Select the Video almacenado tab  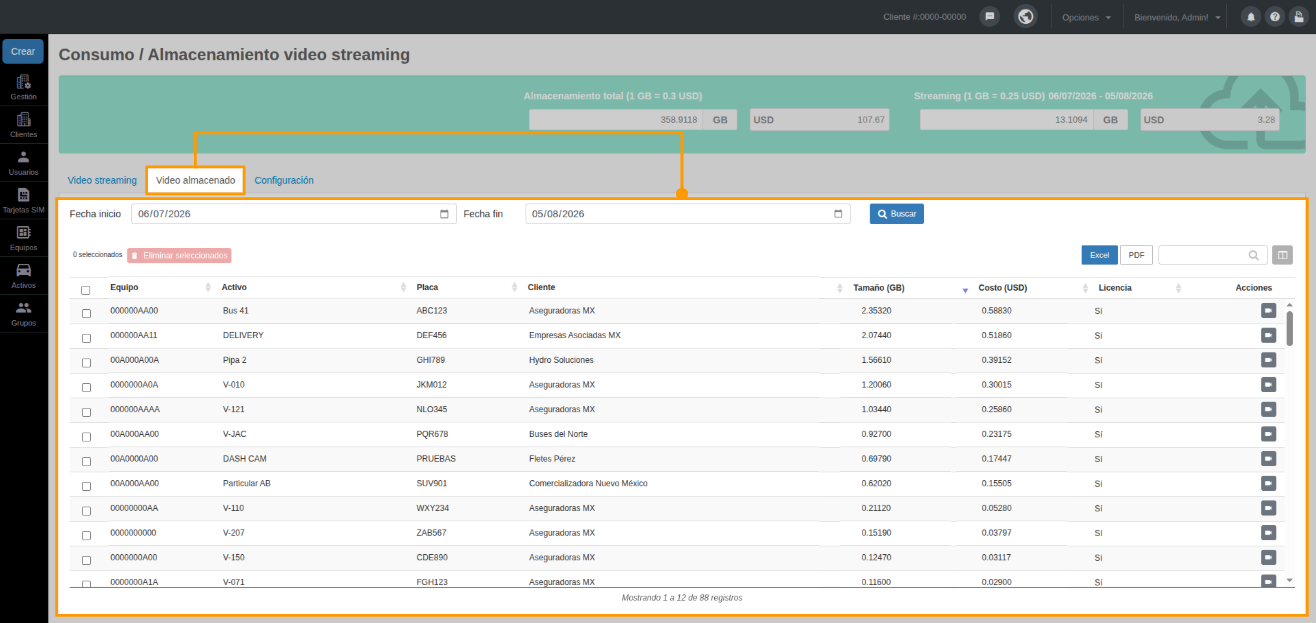pyautogui.click(x=196, y=181)
